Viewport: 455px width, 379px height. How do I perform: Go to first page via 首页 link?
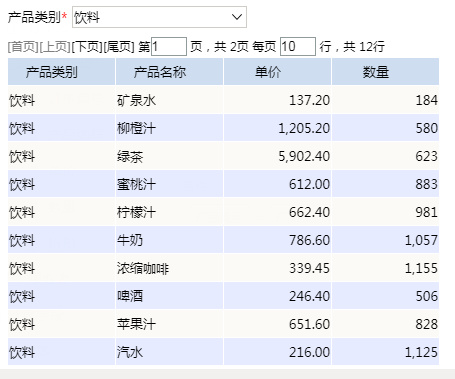(x=23, y=47)
